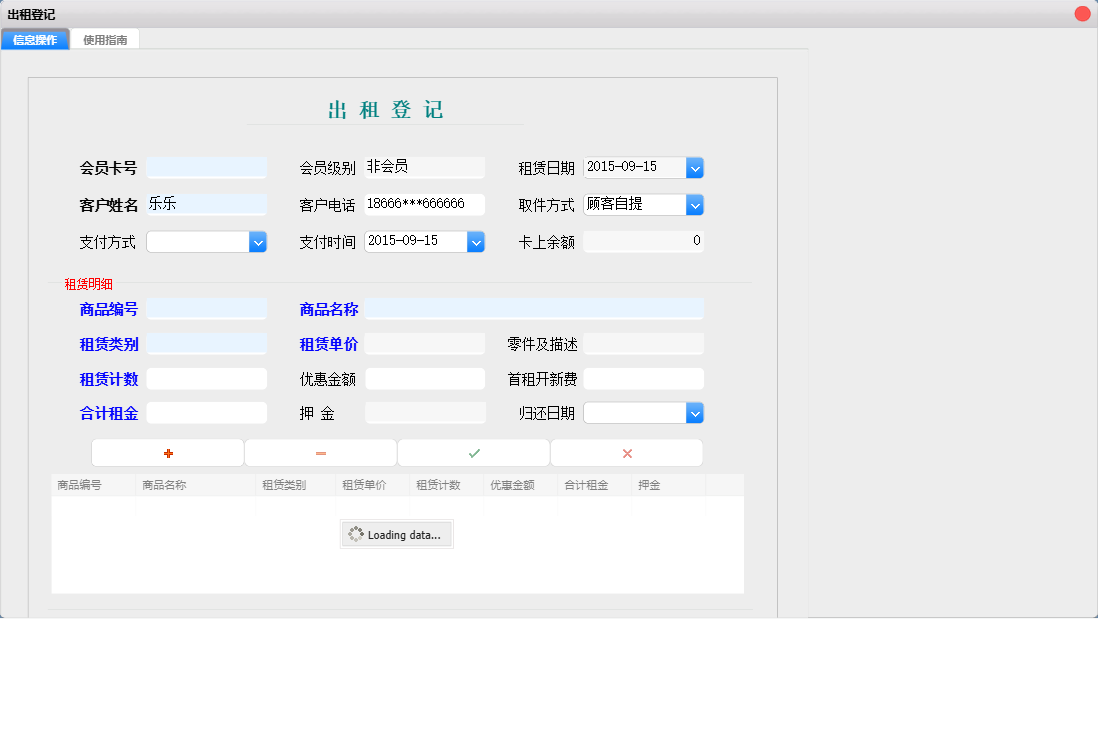Click the green checkmark icon to confirm the entry
Viewport: 1098px width, 732px height.
[473, 452]
